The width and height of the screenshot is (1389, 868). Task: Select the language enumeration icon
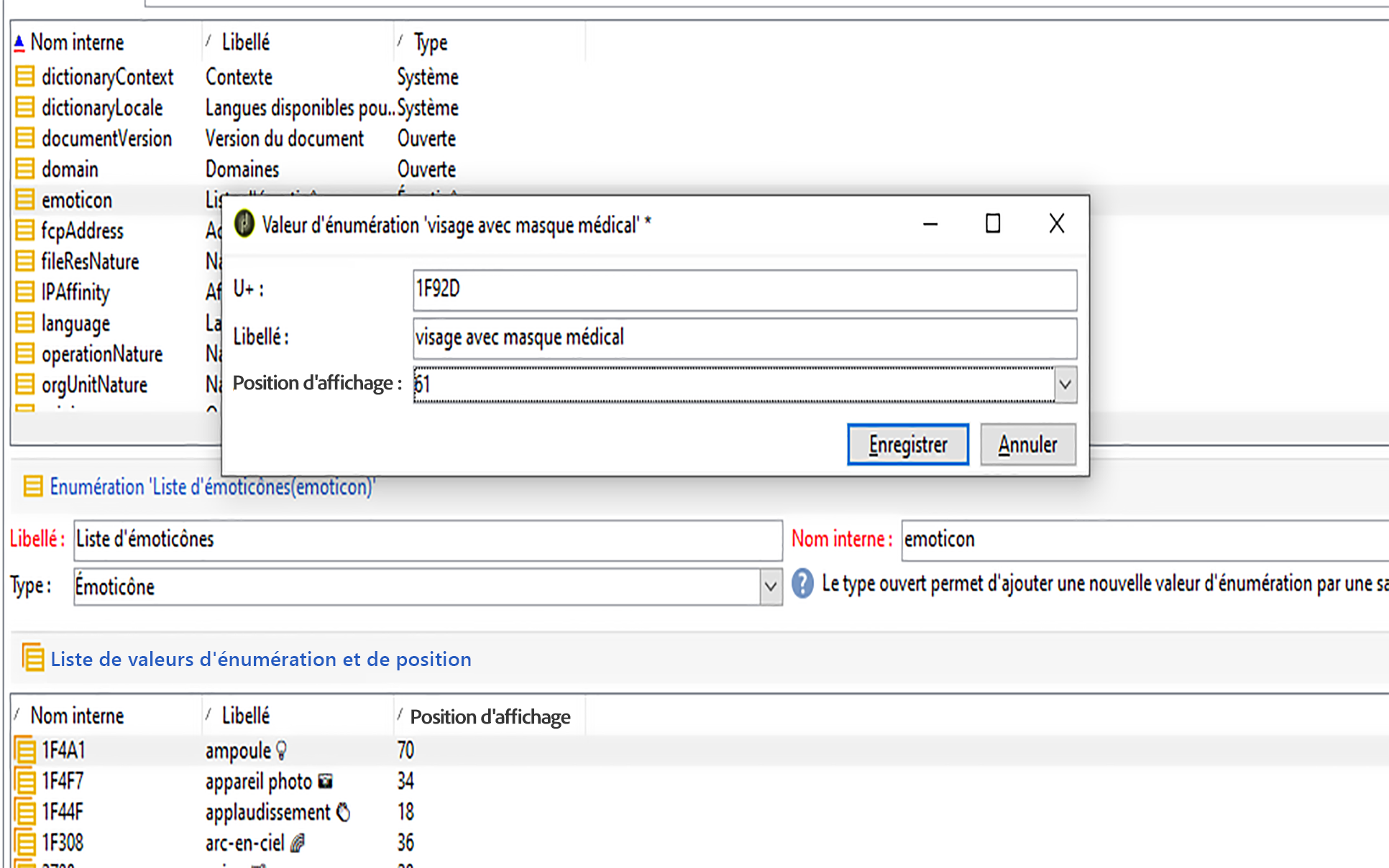pos(24,323)
